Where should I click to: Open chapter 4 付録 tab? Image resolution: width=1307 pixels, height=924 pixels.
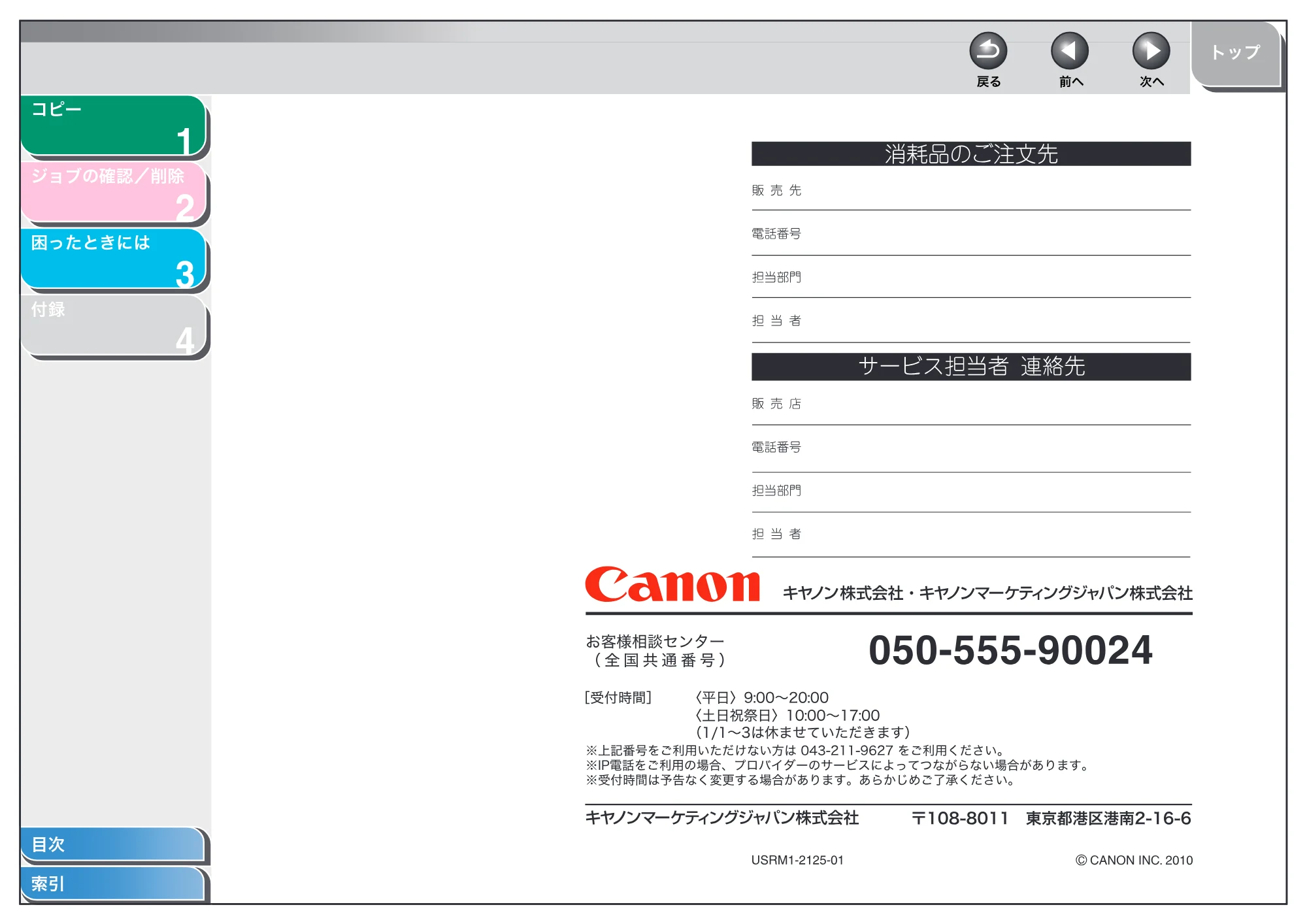coord(114,325)
